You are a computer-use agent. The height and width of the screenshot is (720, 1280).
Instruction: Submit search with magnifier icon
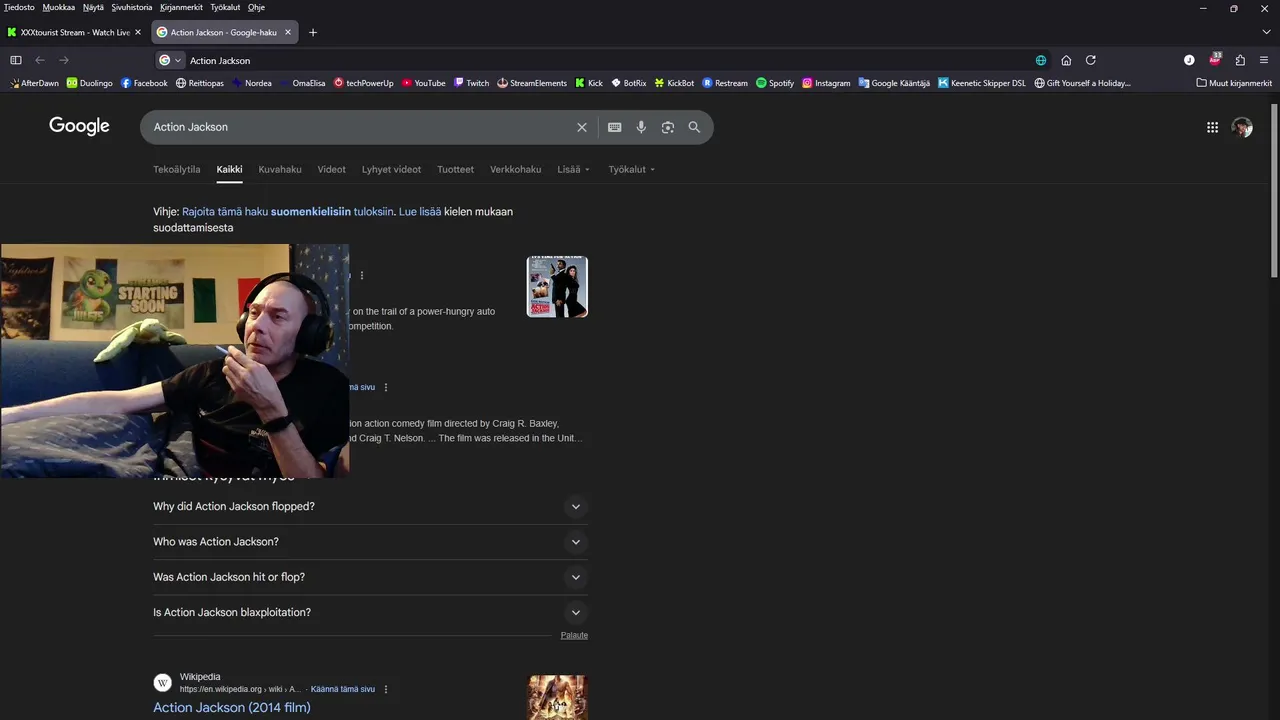tap(694, 127)
